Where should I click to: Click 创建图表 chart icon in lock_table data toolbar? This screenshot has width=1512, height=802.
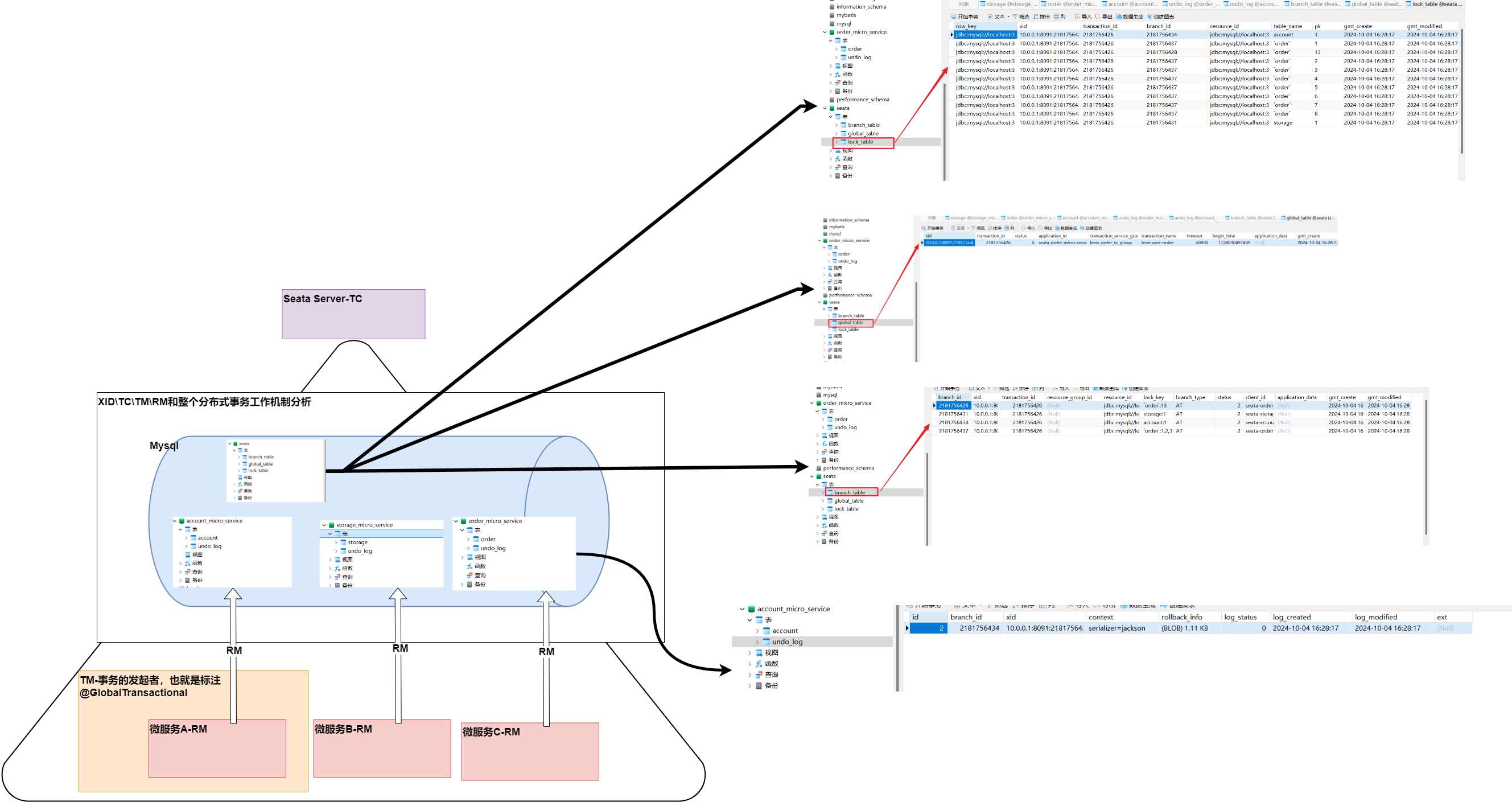click(x=1150, y=17)
